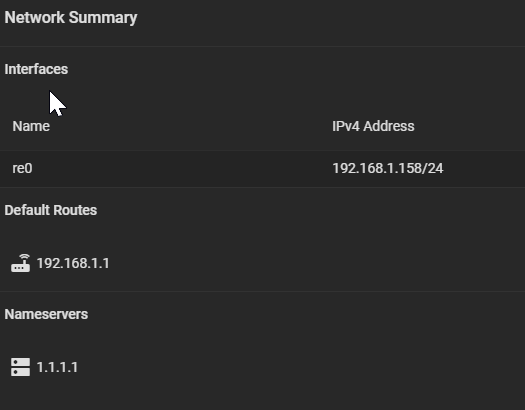Select the Interfaces section heading
The height and width of the screenshot is (410, 525).
pos(36,69)
